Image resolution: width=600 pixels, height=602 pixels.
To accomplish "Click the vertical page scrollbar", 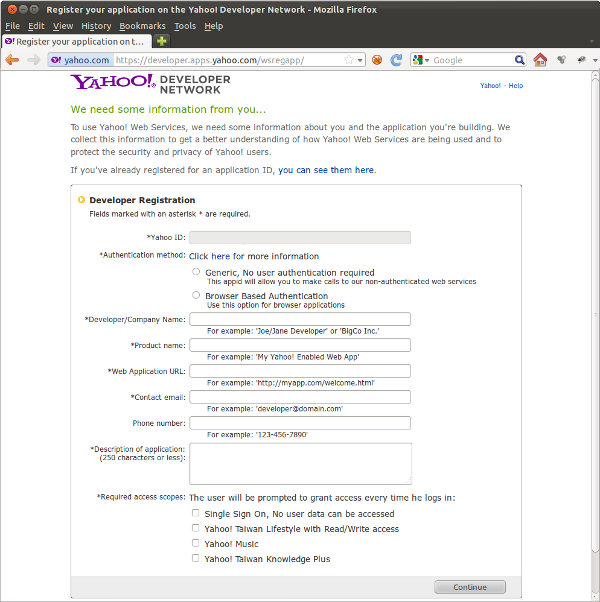I will click(x=595, y=315).
